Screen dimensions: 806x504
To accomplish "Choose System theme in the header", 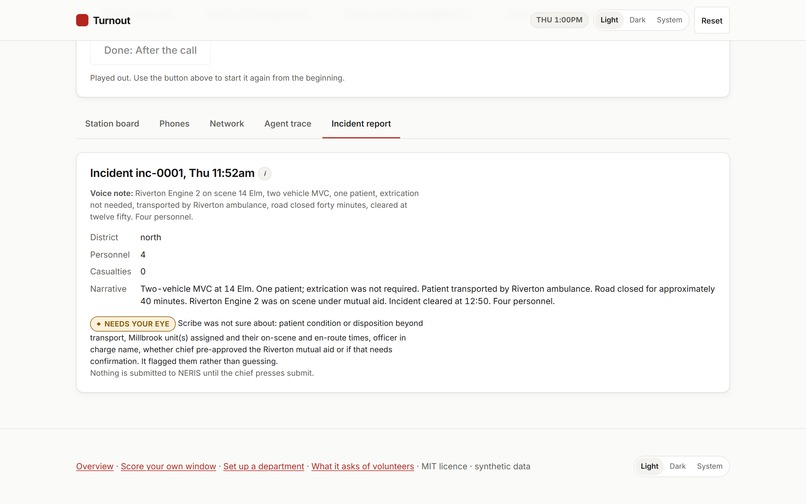I will pos(669,20).
